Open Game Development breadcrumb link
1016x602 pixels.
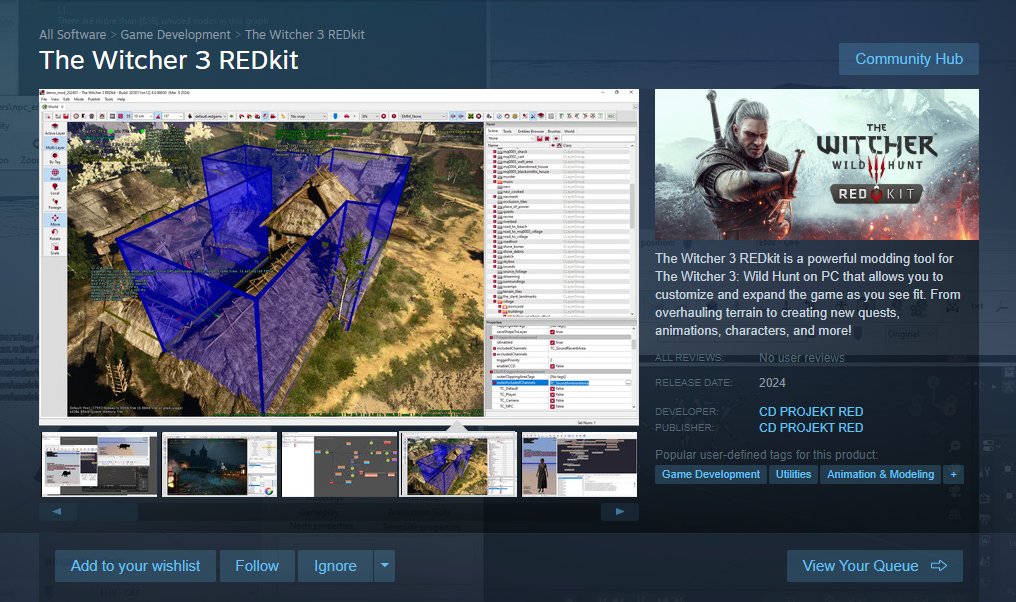(176, 34)
